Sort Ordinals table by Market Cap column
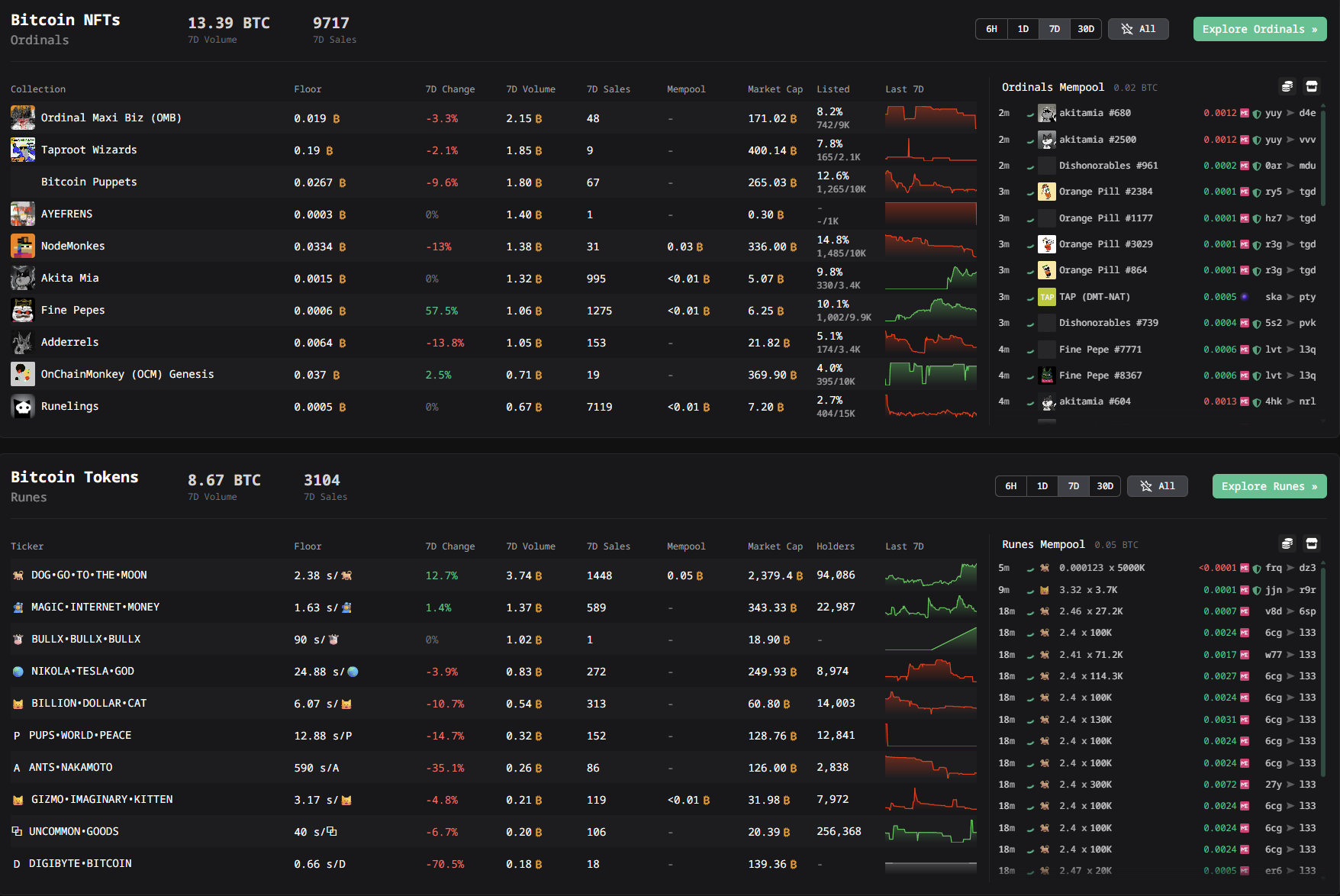This screenshot has height=896, width=1340. (775, 89)
